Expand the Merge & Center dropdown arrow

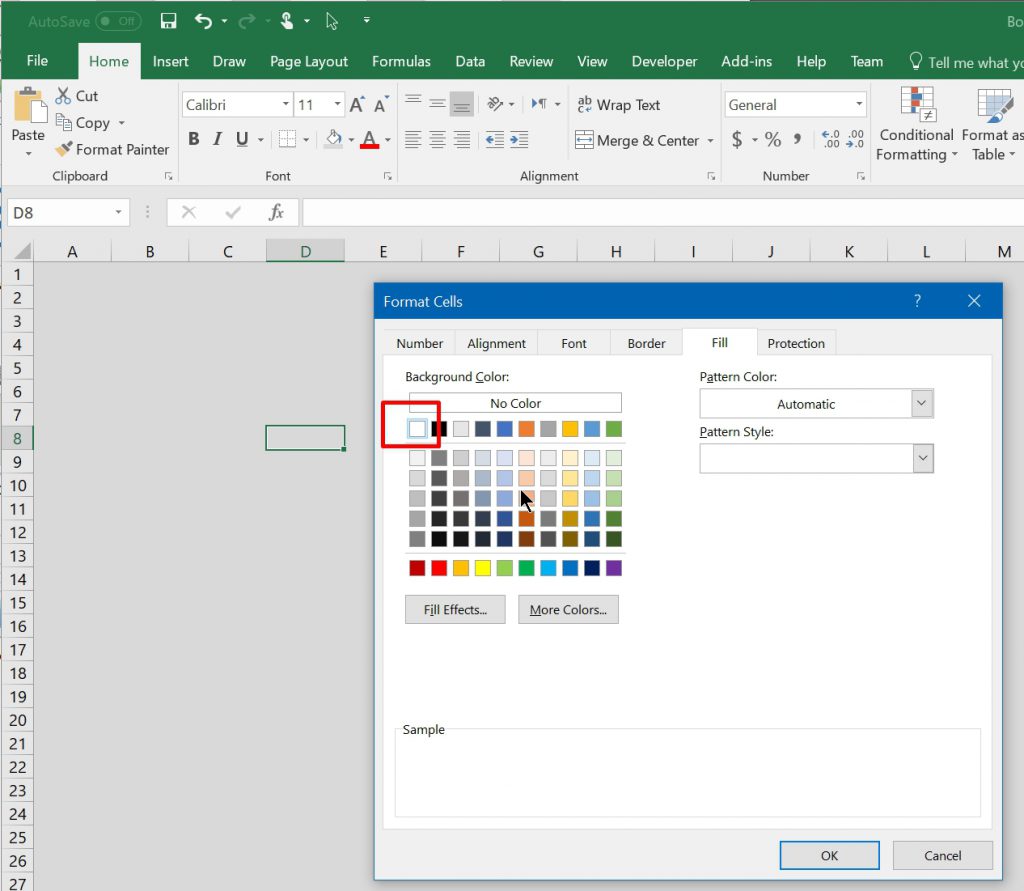(711, 140)
